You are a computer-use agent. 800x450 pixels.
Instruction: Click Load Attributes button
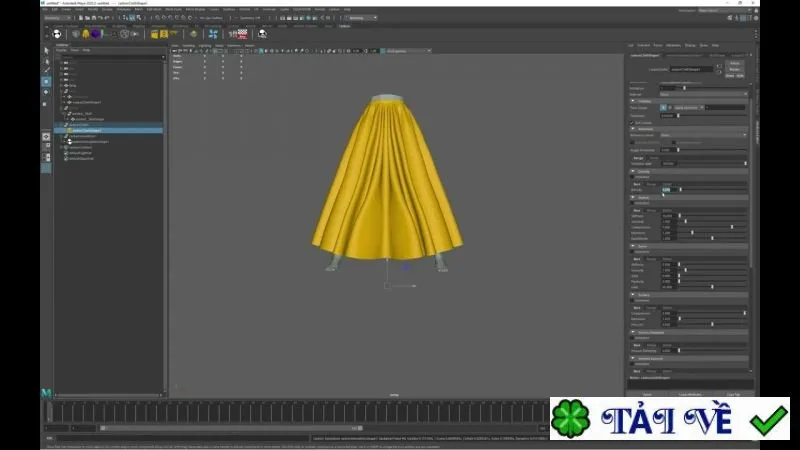pyautogui.click(x=690, y=394)
